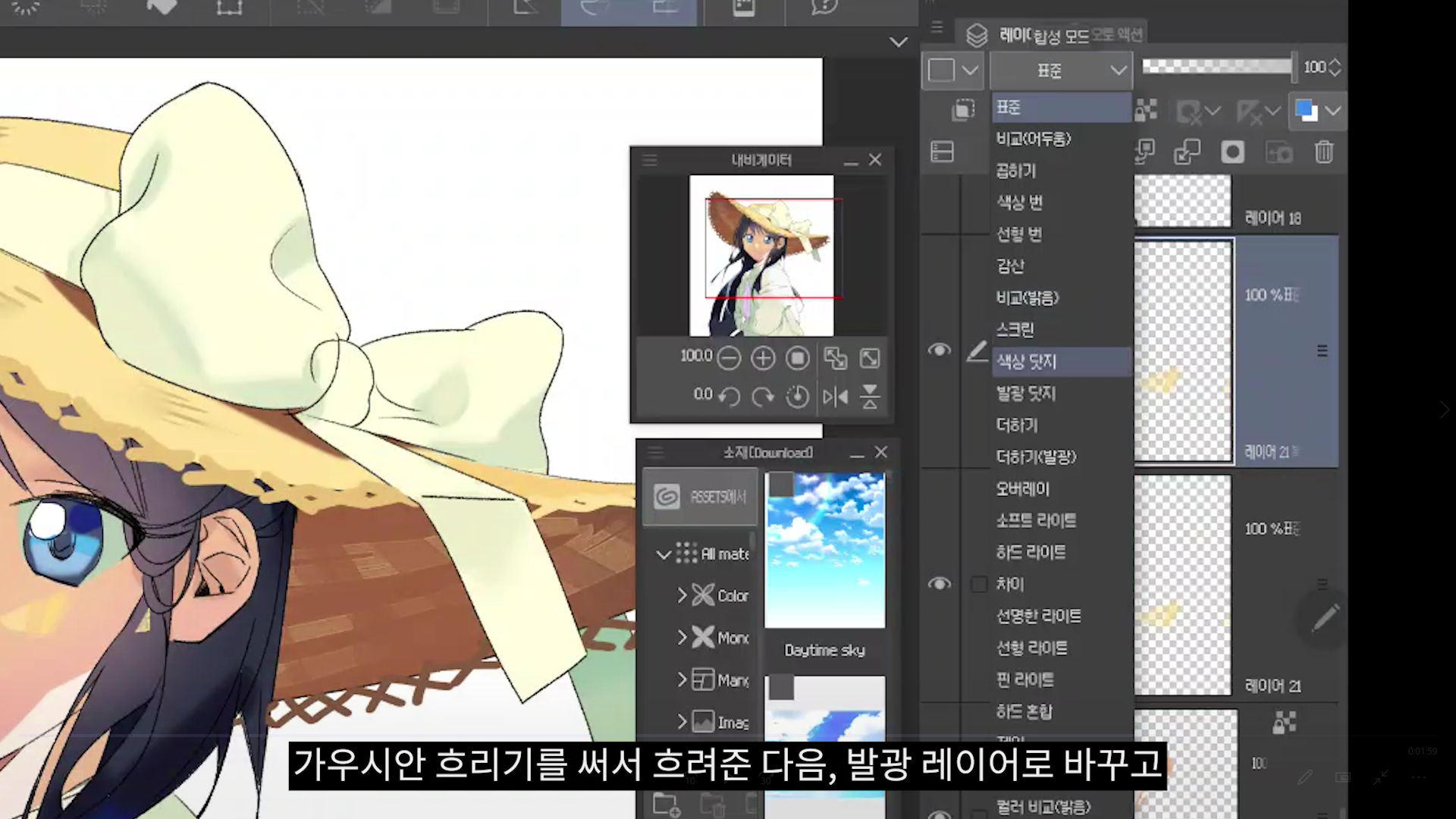Hide the selected 레이어 21 copy layer

point(939,350)
